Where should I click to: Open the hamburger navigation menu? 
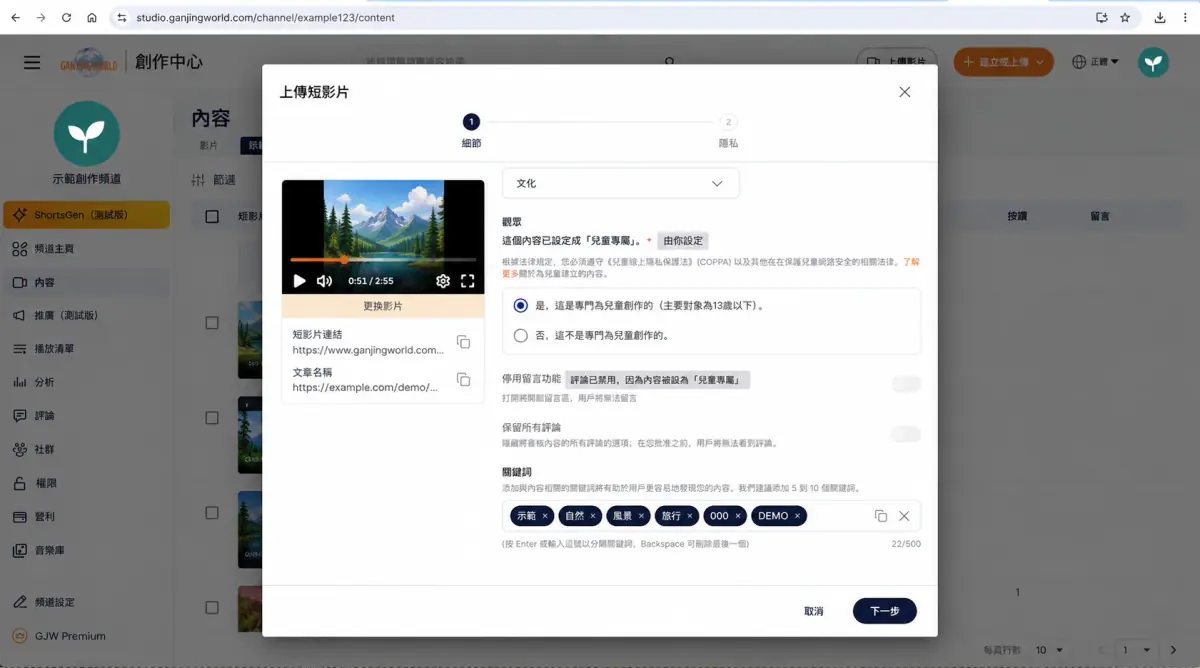coord(32,62)
